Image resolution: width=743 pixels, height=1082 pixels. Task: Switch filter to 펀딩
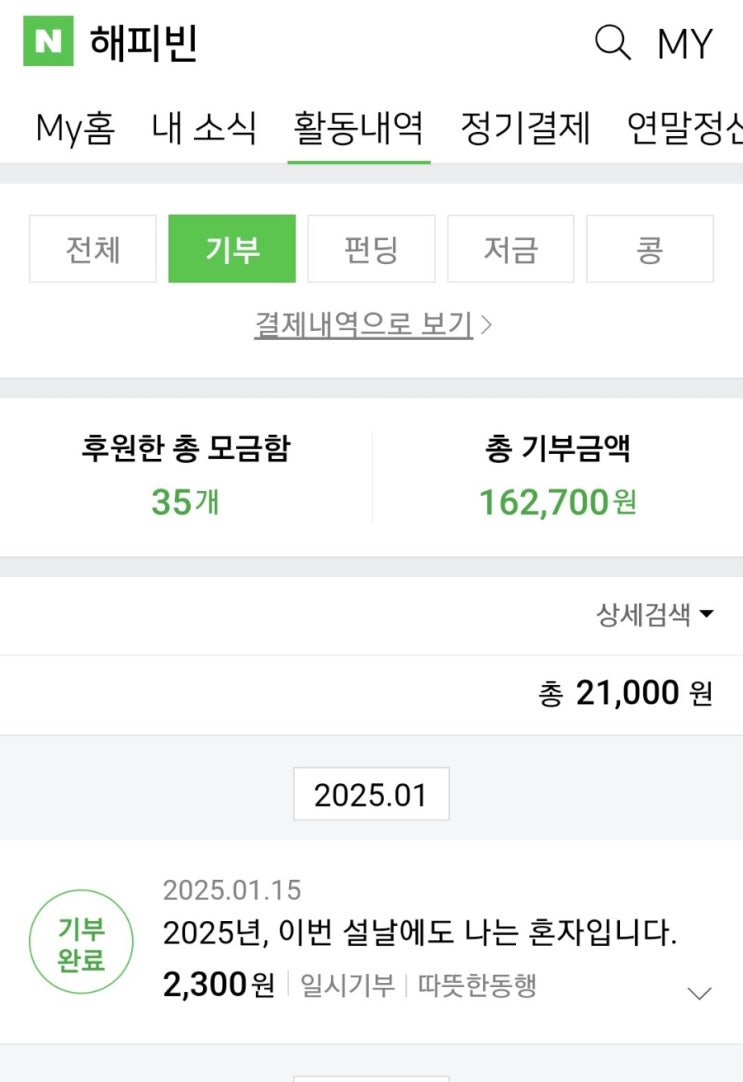point(371,249)
